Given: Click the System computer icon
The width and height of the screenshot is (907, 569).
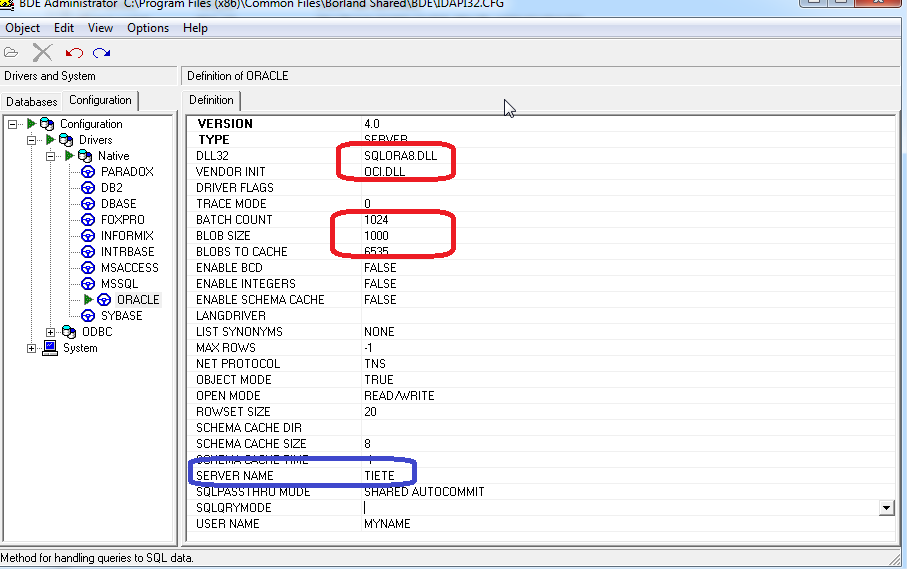Looking at the screenshot, I should point(50,348).
